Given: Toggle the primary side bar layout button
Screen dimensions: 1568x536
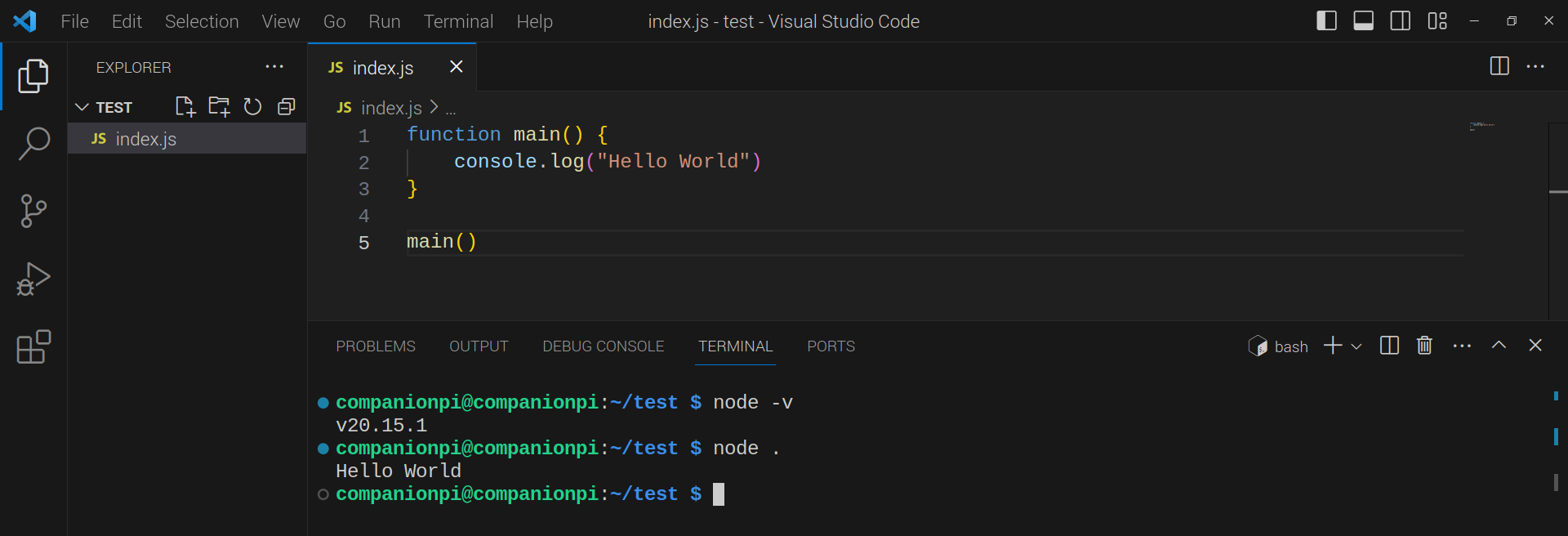Looking at the screenshot, I should [x=1327, y=21].
